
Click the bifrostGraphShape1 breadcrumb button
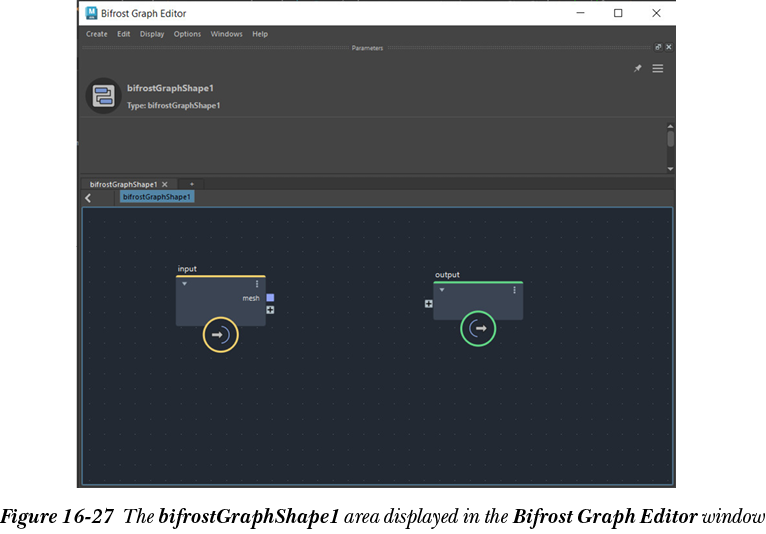(157, 197)
